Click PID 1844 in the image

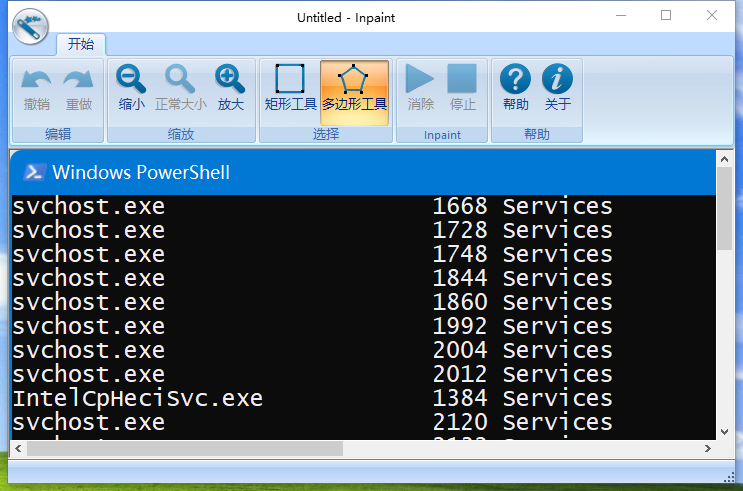[460, 278]
